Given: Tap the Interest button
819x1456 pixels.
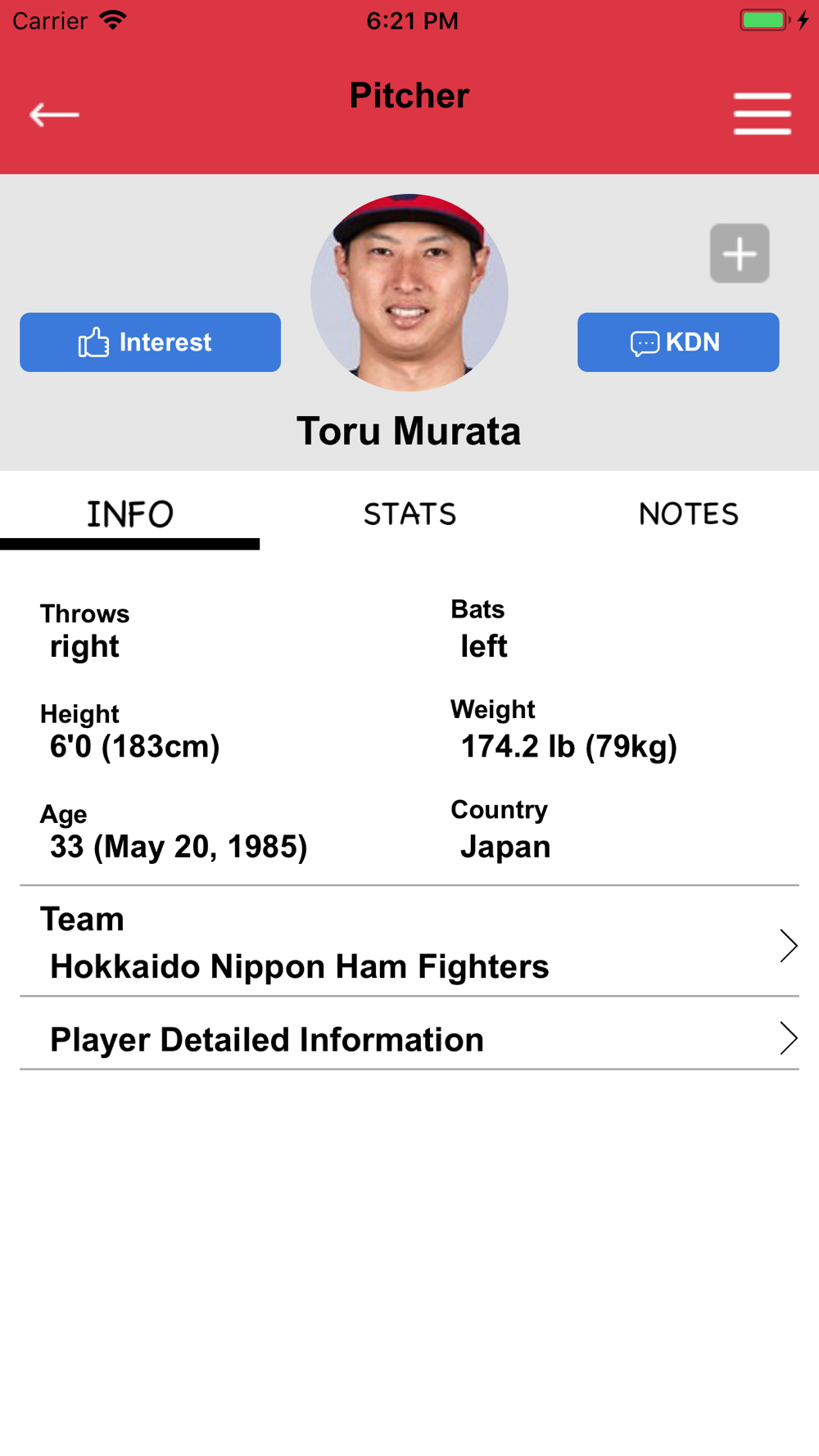Looking at the screenshot, I should (150, 342).
